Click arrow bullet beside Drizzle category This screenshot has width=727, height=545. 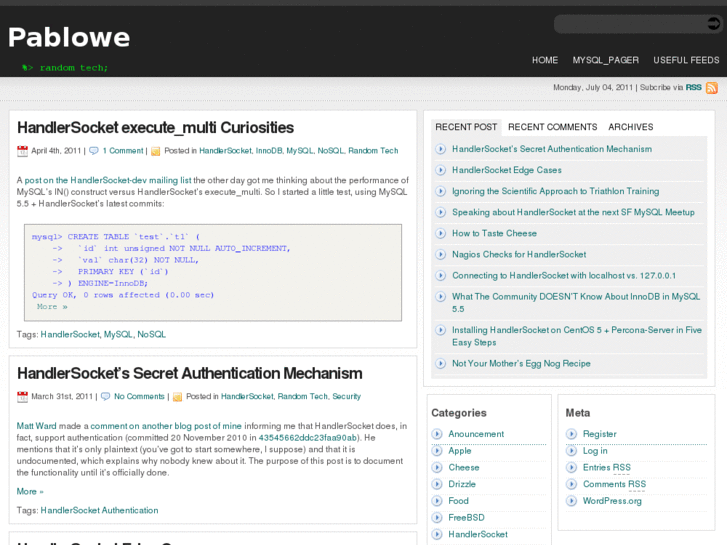[437, 484]
